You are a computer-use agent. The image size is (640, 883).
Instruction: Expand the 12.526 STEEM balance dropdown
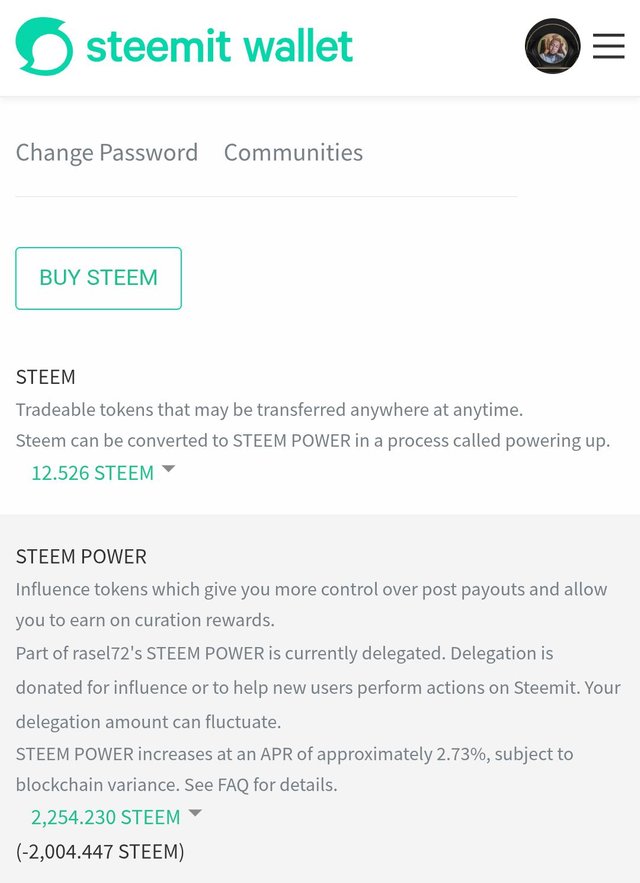[x=92, y=473]
